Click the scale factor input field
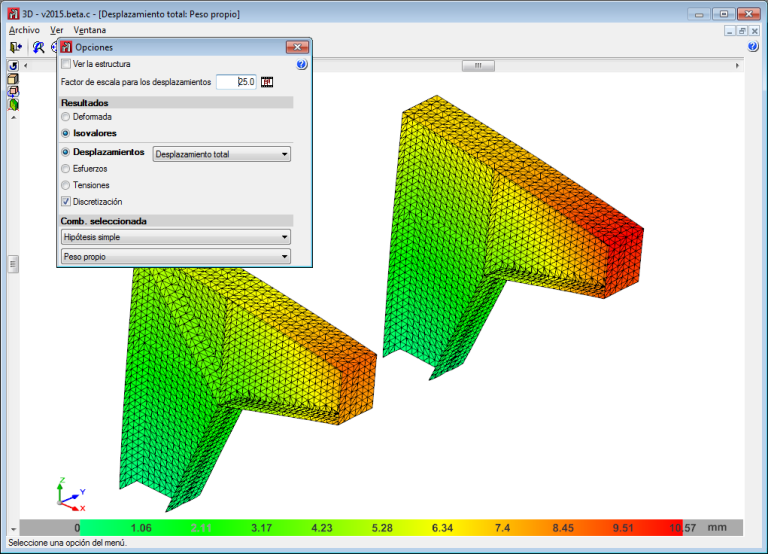Viewport: 768px width, 554px height. (236, 82)
